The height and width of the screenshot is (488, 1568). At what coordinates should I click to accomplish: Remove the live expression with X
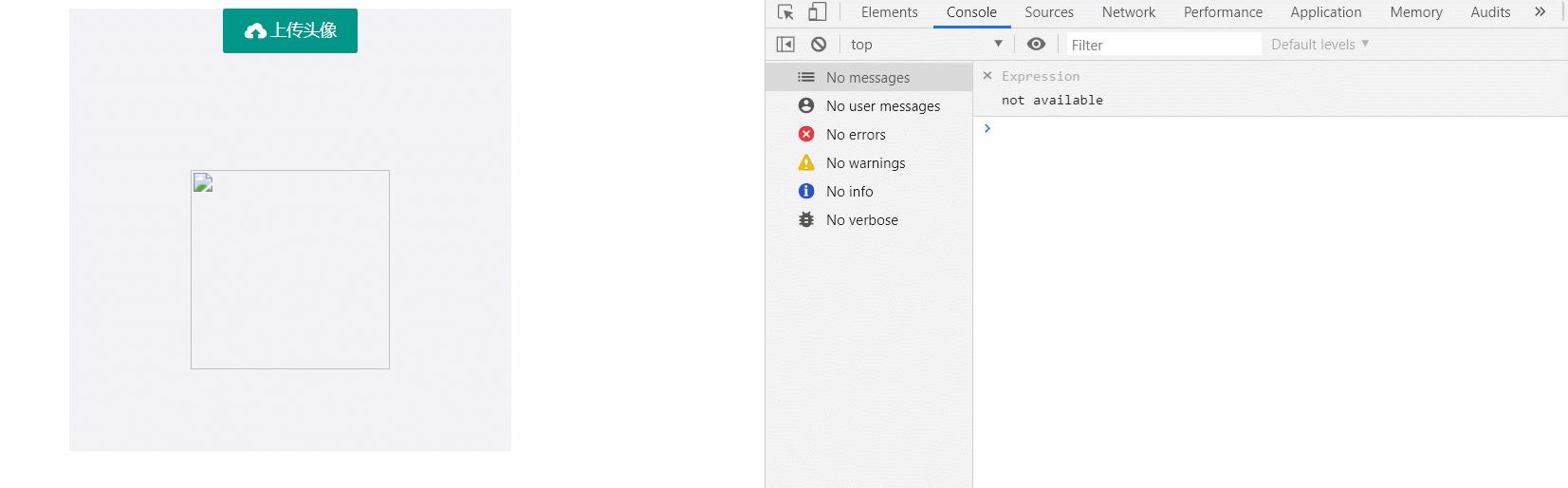(x=987, y=76)
